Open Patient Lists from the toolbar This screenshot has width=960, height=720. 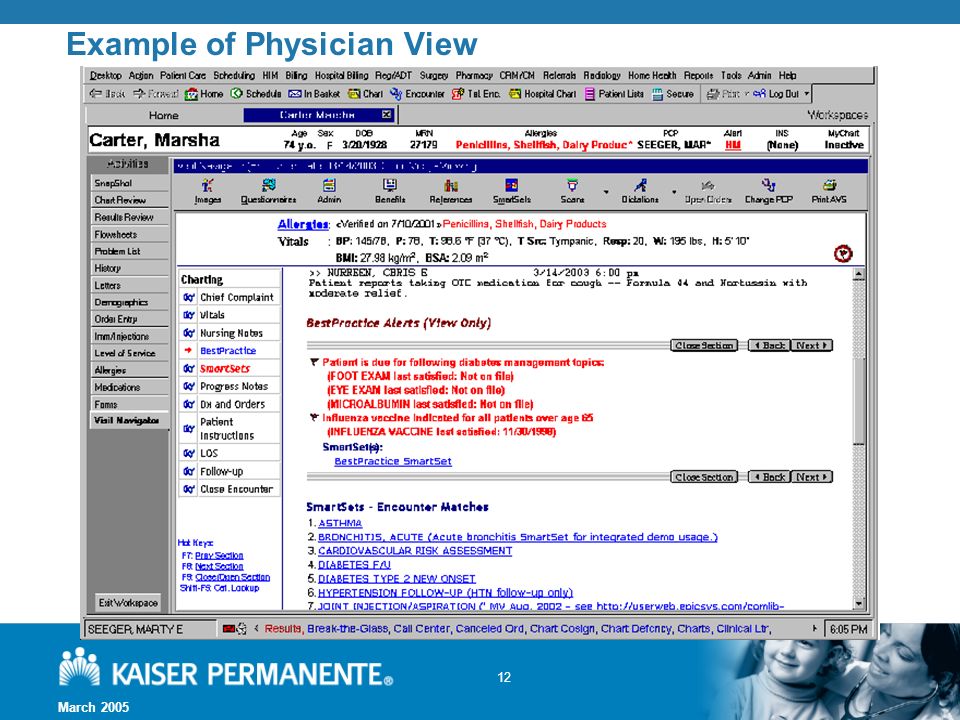[x=614, y=94]
